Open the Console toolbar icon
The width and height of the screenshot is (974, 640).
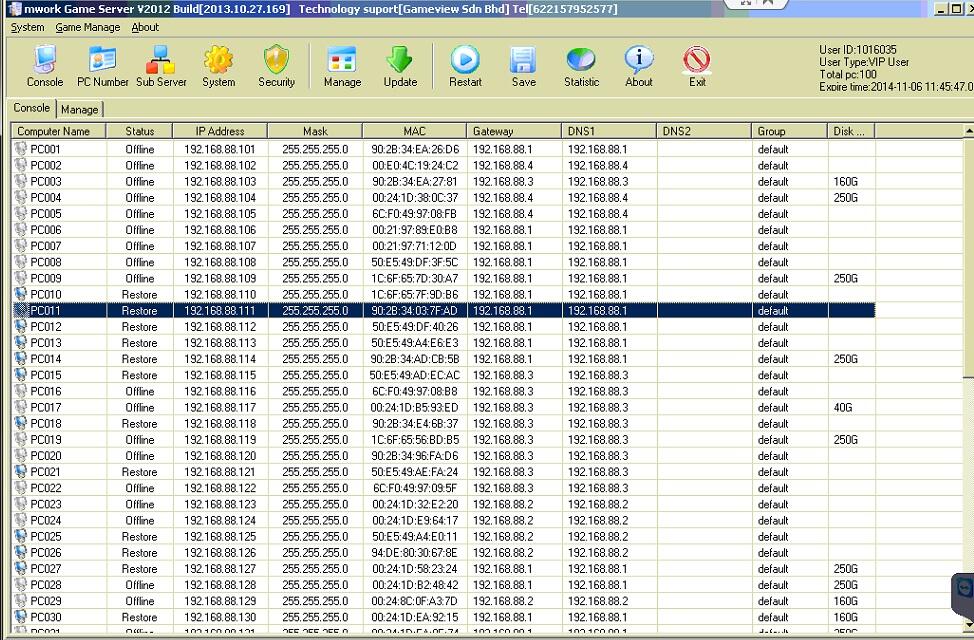44,65
